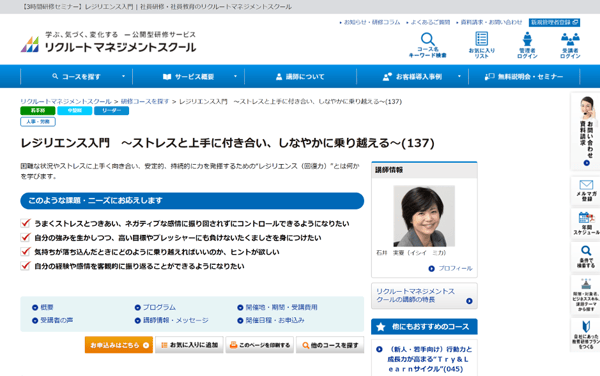Click the 新規管理者登録 button

click(x=554, y=23)
